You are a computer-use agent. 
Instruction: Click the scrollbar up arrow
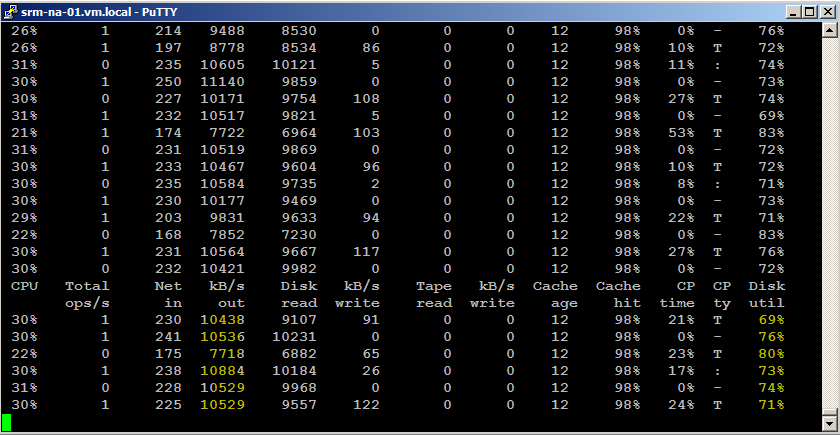coord(829,30)
